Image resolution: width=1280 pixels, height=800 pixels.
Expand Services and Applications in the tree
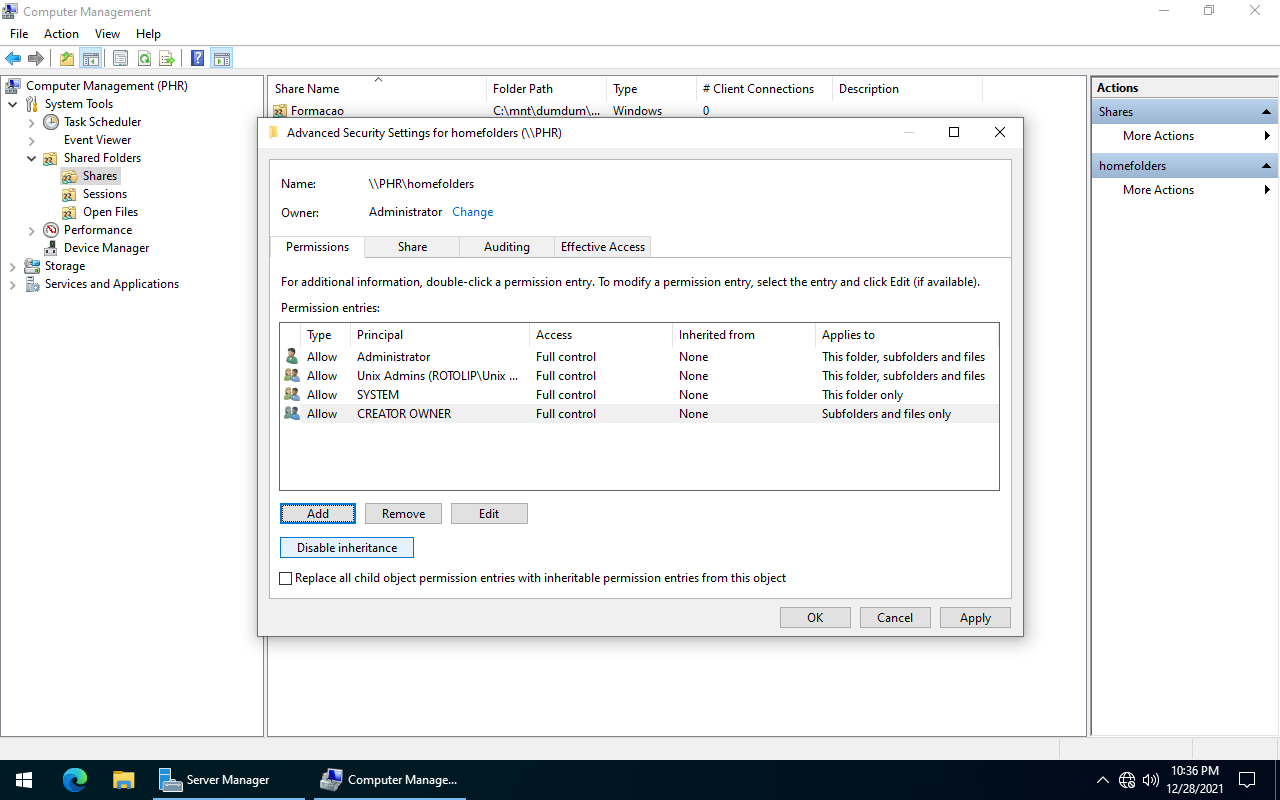point(11,283)
